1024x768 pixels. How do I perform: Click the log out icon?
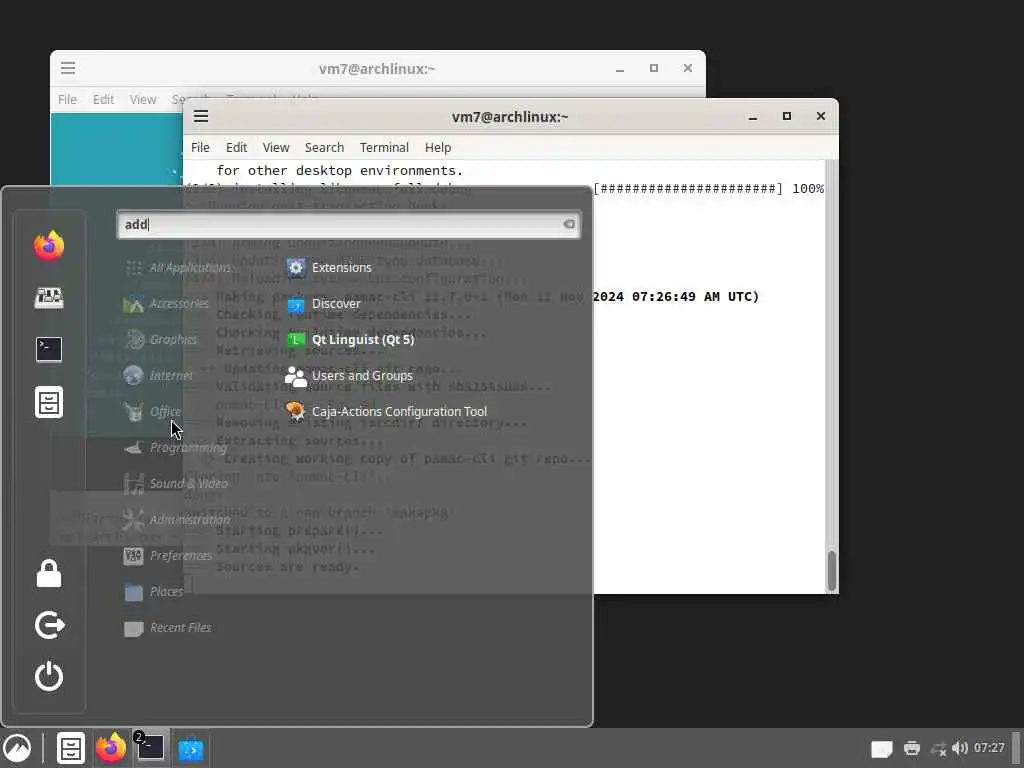coord(49,625)
